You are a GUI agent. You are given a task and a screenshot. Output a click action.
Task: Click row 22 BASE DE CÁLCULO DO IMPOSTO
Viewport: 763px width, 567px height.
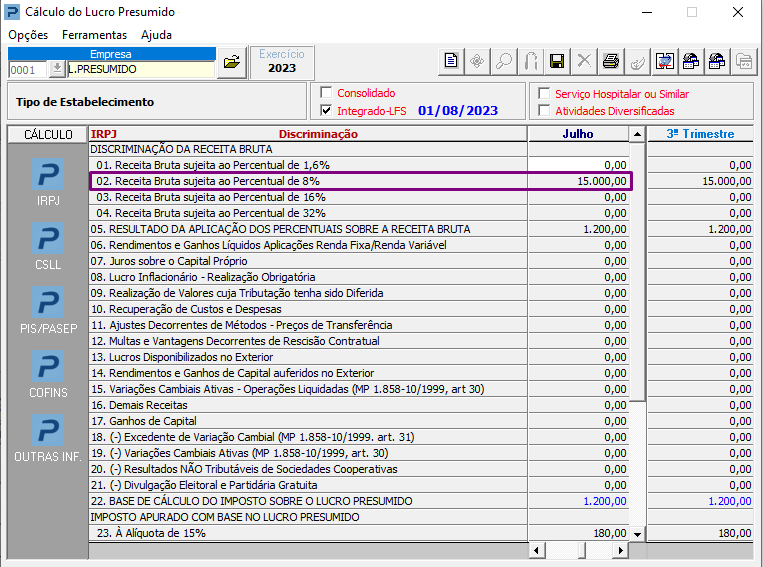(308, 501)
